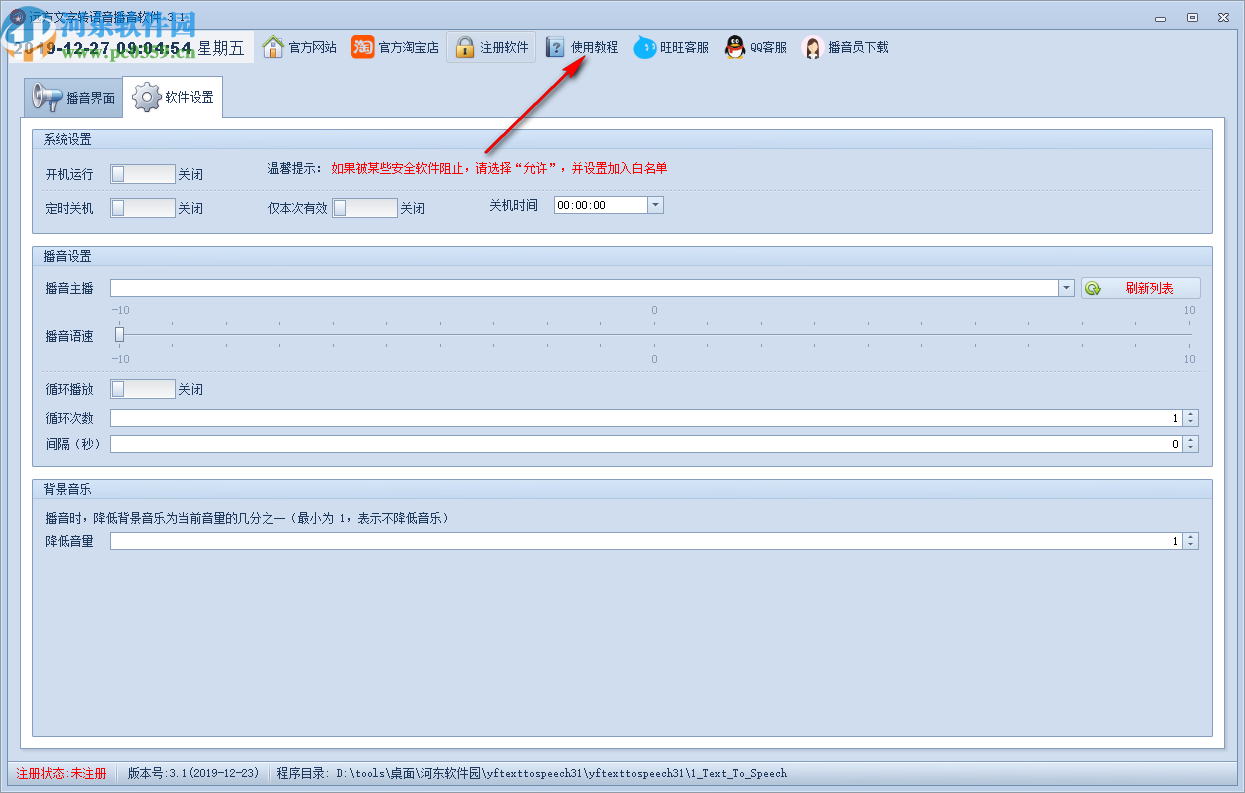Increase 间隔（秒） with the up spinner
This screenshot has height=793, width=1245.
point(1190,440)
